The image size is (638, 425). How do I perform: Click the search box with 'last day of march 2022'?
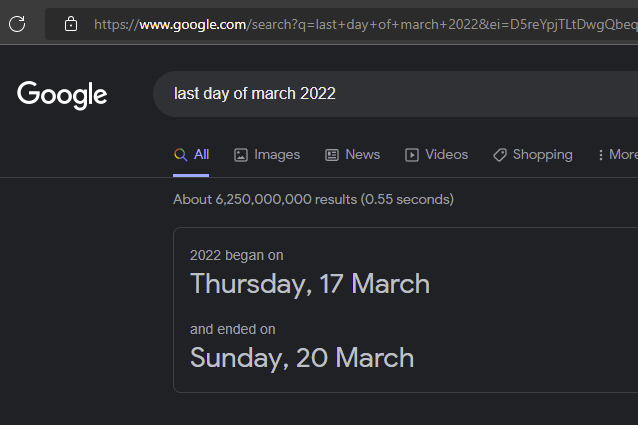point(395,94)
